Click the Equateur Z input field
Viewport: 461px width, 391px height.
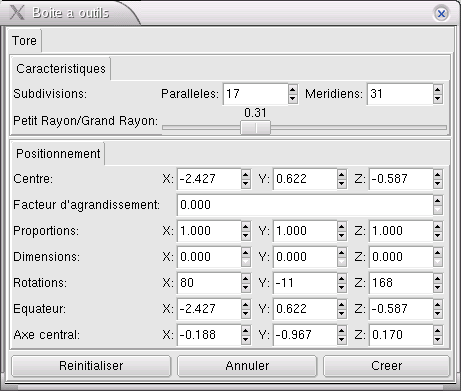pos(401,309)
